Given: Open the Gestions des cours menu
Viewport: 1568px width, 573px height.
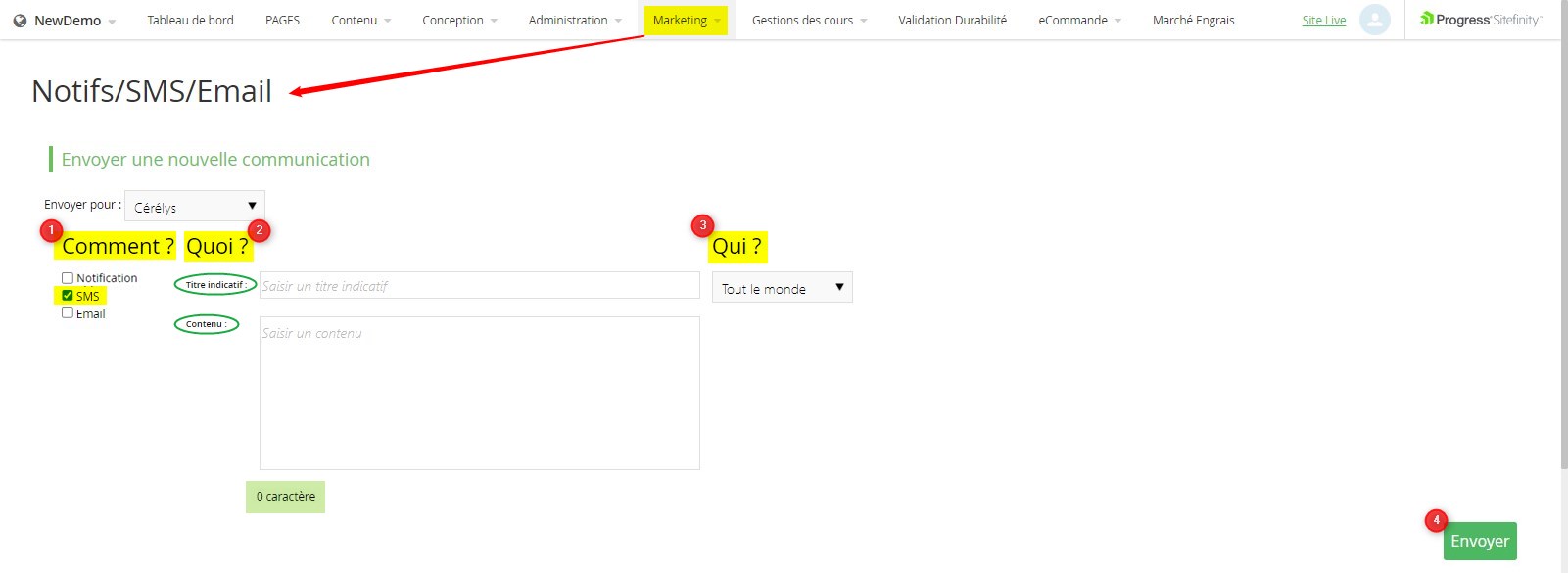Looking at the screenshot, I should (808, 20).
